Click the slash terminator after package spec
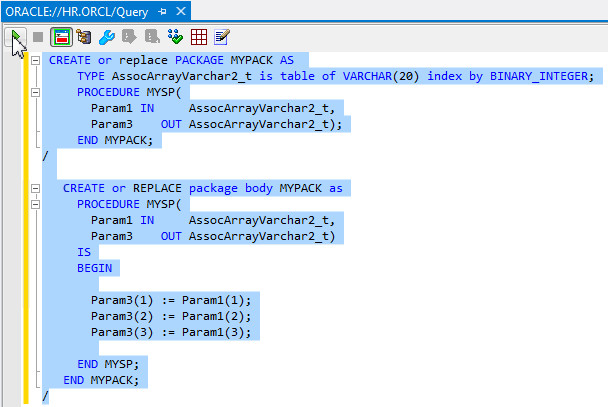Screen dimensions: 608x407 point(45,156)
